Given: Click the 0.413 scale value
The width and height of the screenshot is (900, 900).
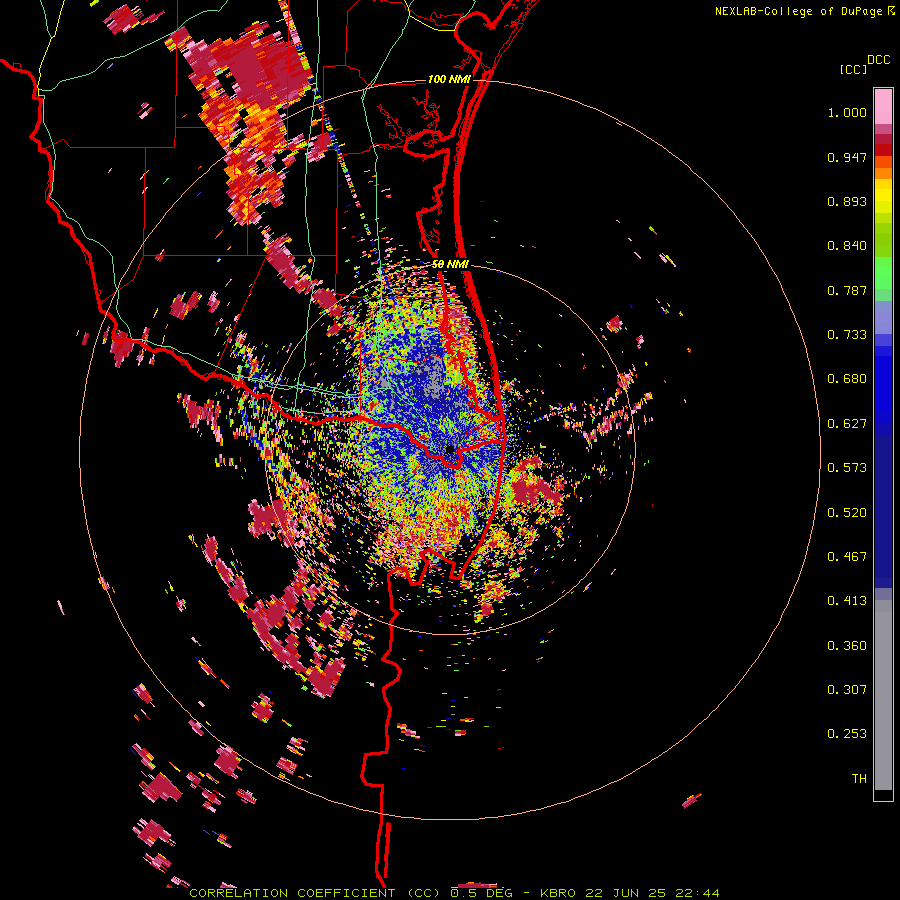Looking at the screenshot, I should click(847, 601).
